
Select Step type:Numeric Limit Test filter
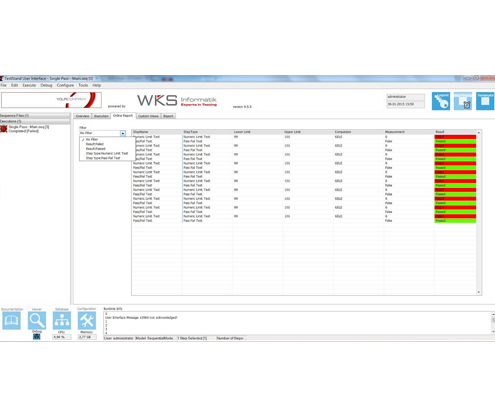coord(107,153)
